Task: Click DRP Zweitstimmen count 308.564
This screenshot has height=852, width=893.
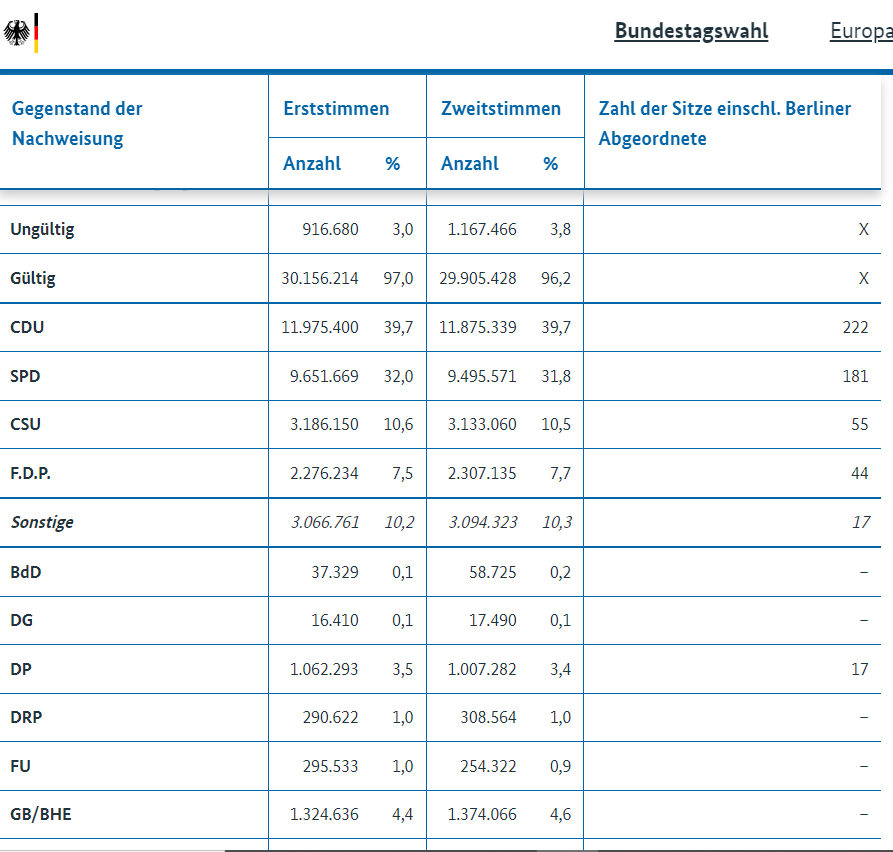Action: pos(488,717)
